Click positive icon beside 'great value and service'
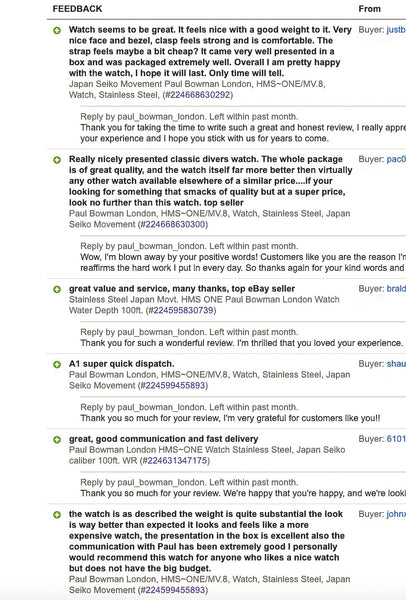Image resolution: width=406 pixels, height=600 pixels. [57, 289]
